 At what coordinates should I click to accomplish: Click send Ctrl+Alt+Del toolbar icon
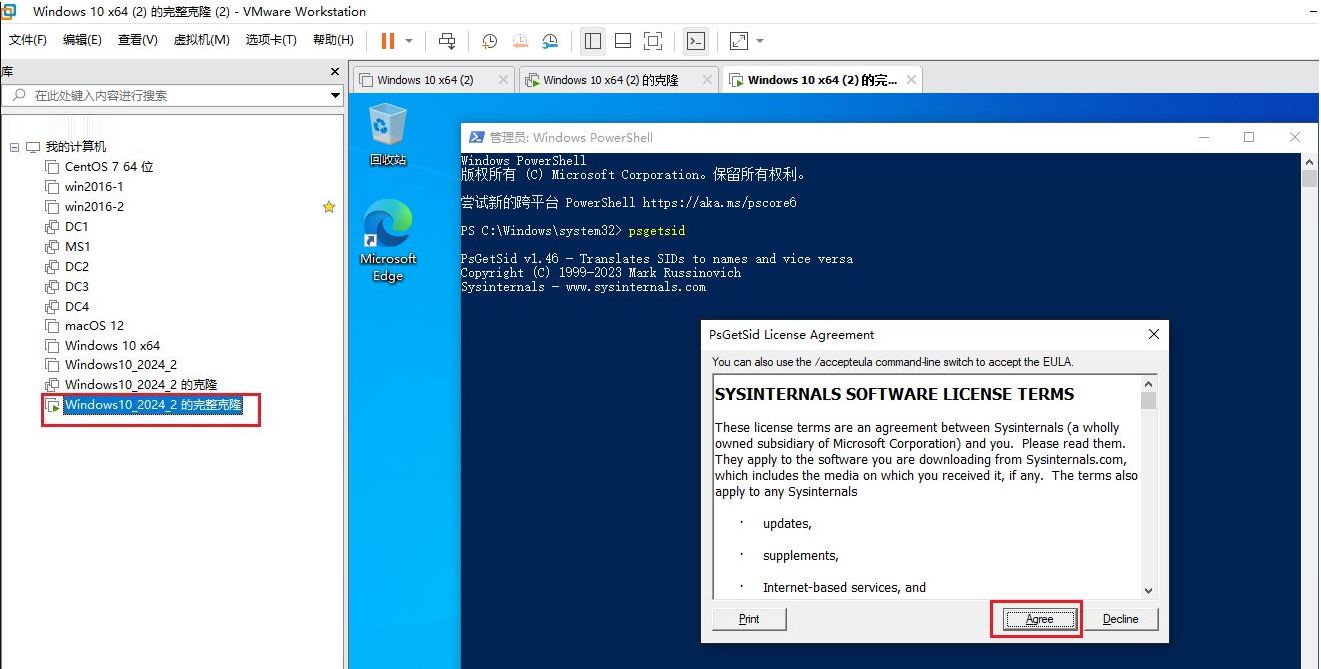pyautogui.click(x=447, y=41)
